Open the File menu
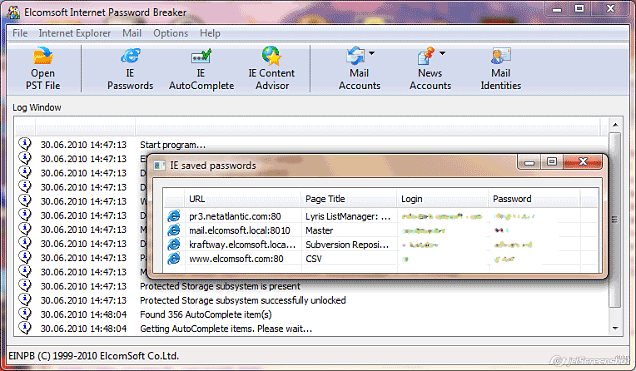This screenshot has height=371, width=636. coord(20,33)
